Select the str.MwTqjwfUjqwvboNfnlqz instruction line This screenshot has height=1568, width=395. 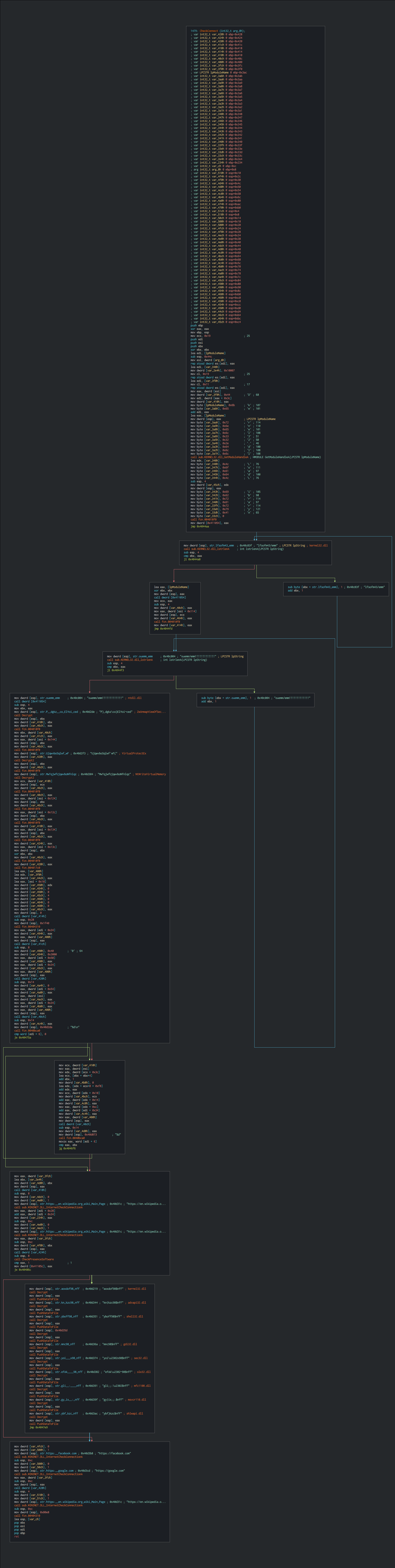click(90, 774)
